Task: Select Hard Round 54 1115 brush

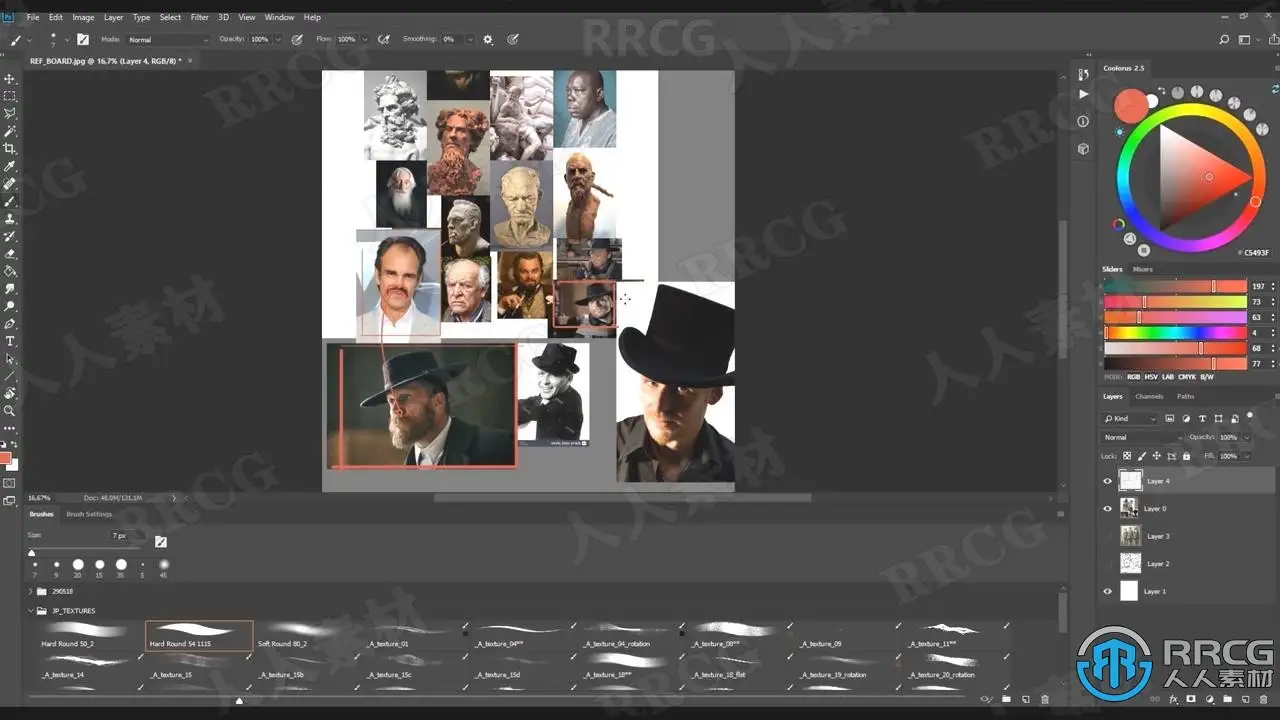Action: coord(199,636)
